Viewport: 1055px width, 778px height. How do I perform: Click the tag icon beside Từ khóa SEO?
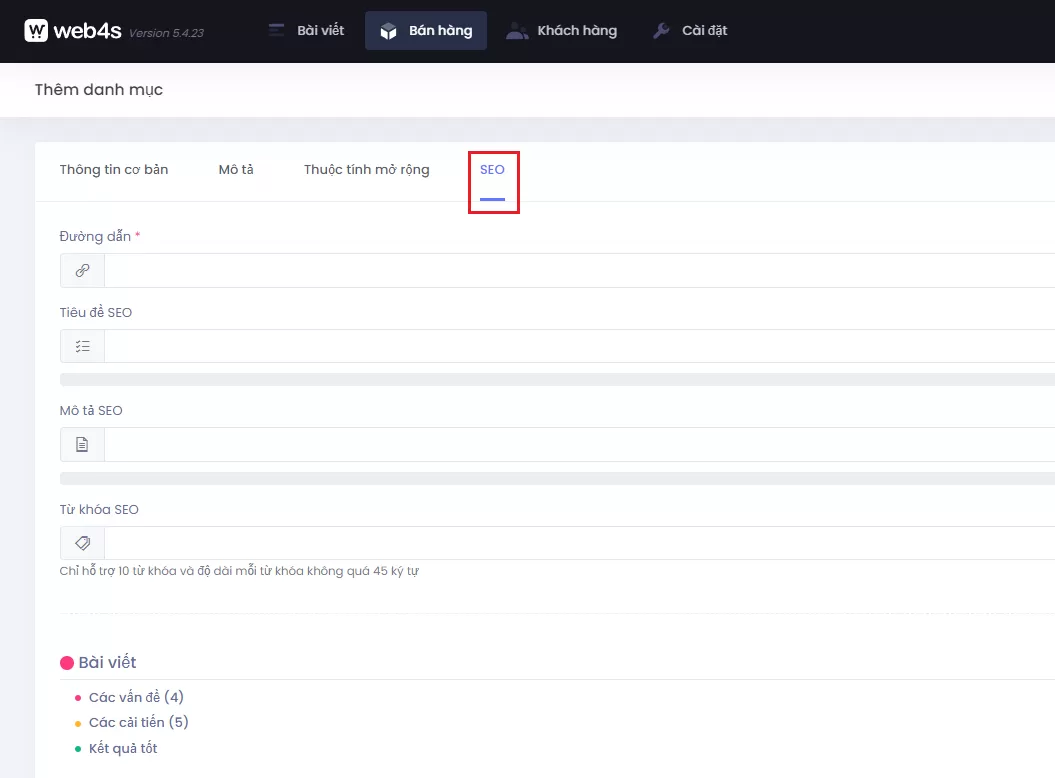[82, 543]
